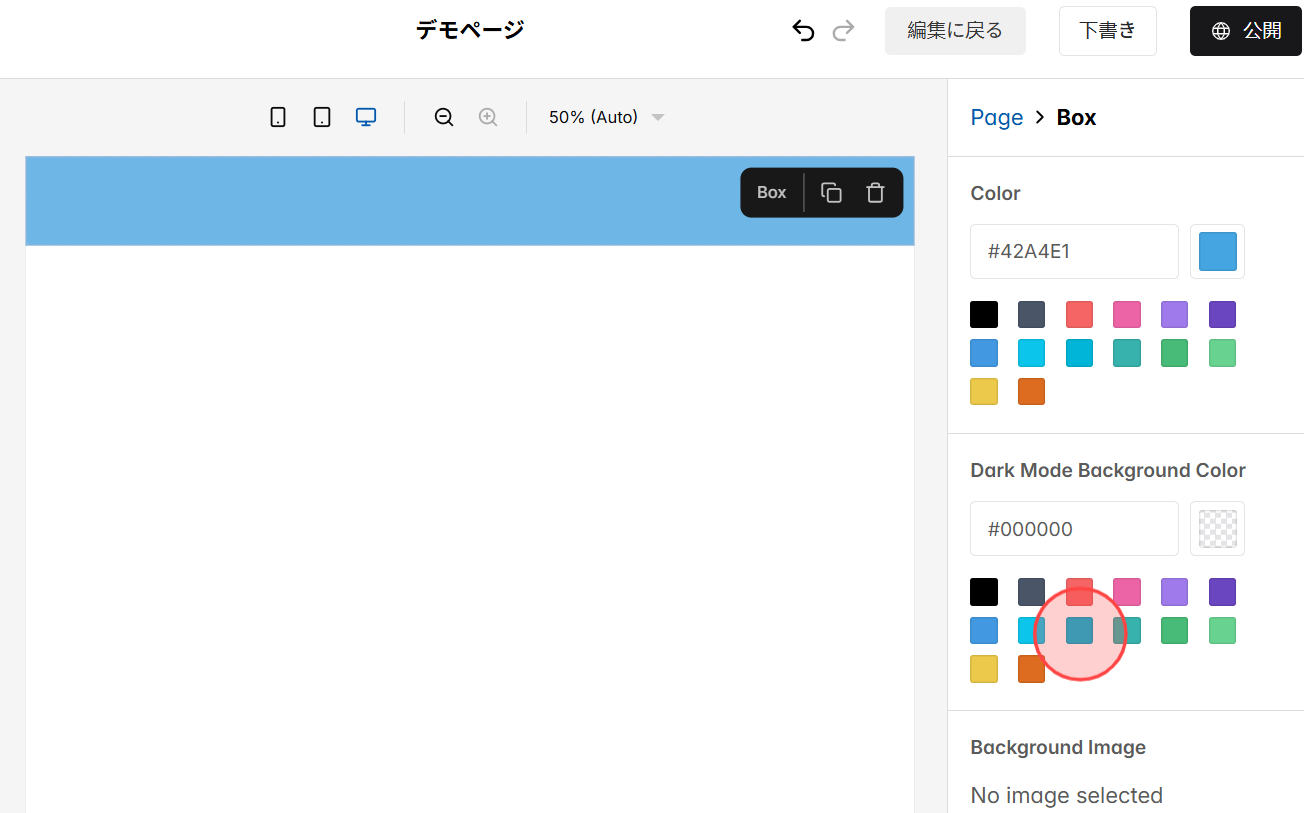Edit the #42A4E1 hex input field

(x=1073, y=251)
